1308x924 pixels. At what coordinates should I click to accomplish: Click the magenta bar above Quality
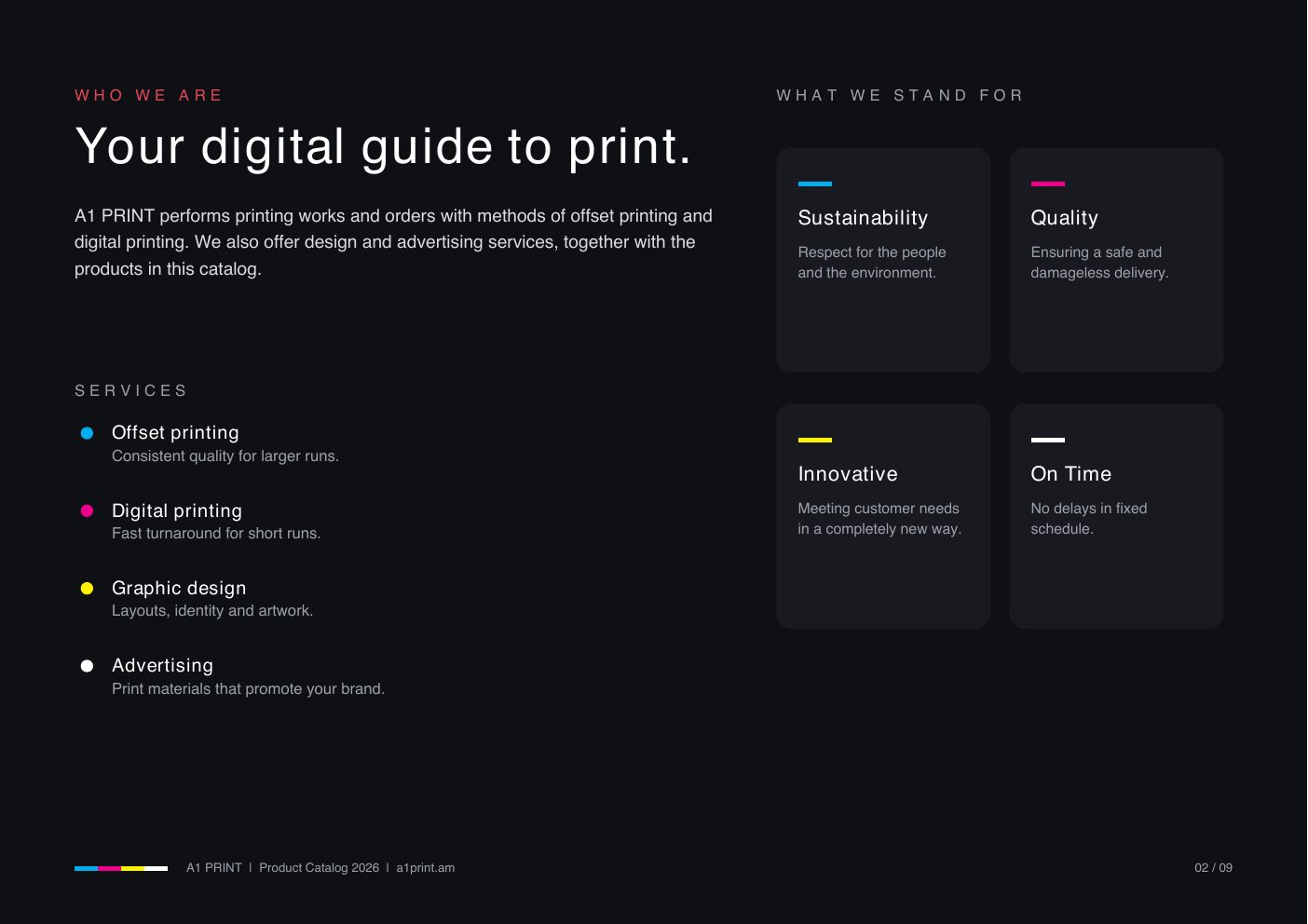click(x=1048, y=183)
